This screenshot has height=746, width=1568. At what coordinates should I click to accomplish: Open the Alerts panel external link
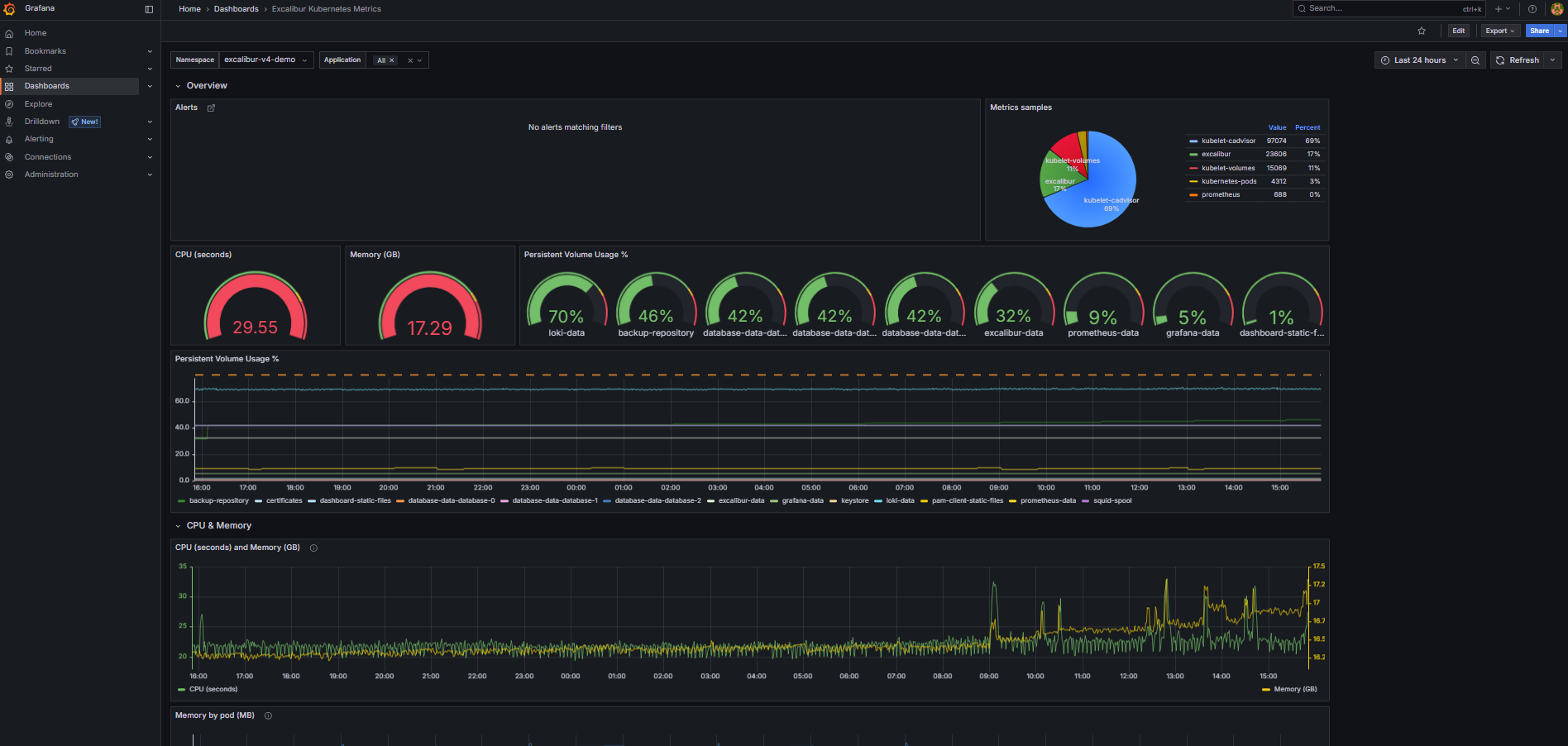coord(211,108)
